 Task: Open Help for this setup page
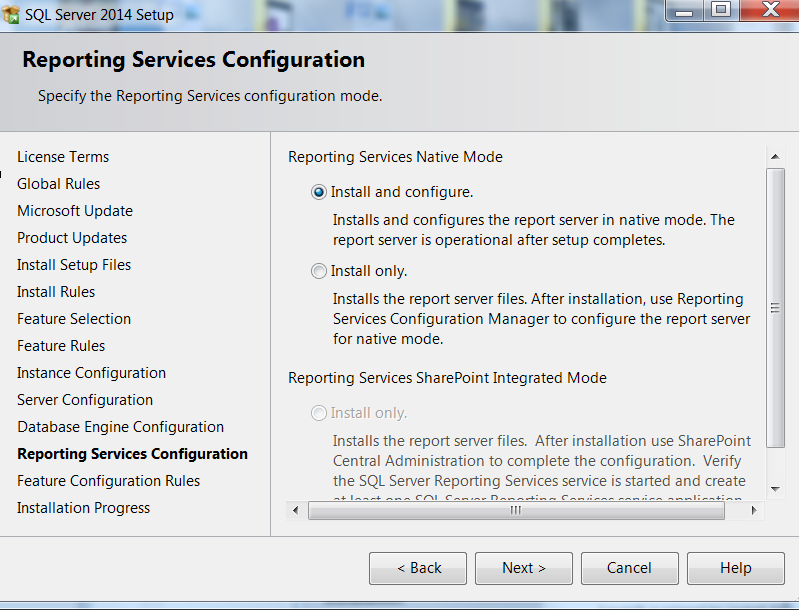[735, 568]
